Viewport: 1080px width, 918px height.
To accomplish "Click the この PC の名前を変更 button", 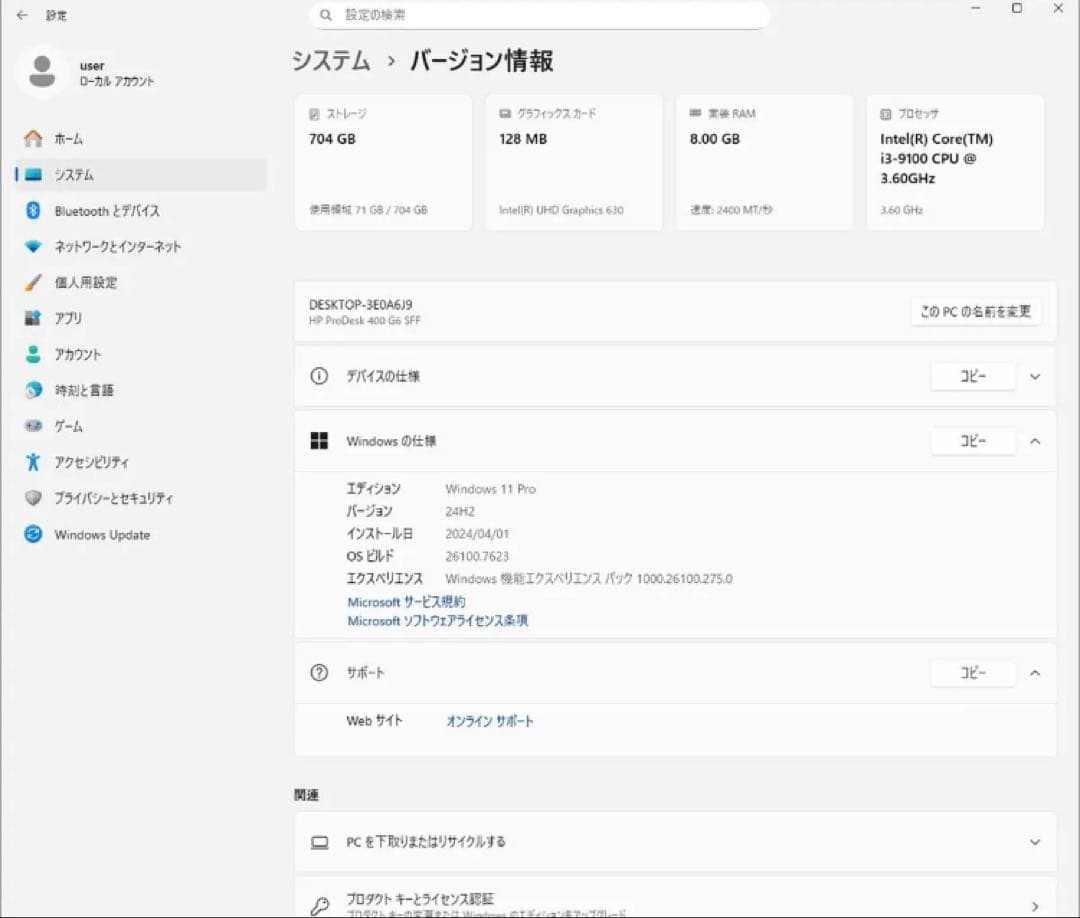I will 975,311.
